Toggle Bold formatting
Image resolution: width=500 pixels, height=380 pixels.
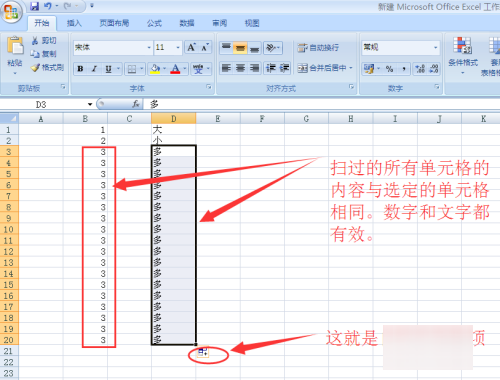click(80, 69)
